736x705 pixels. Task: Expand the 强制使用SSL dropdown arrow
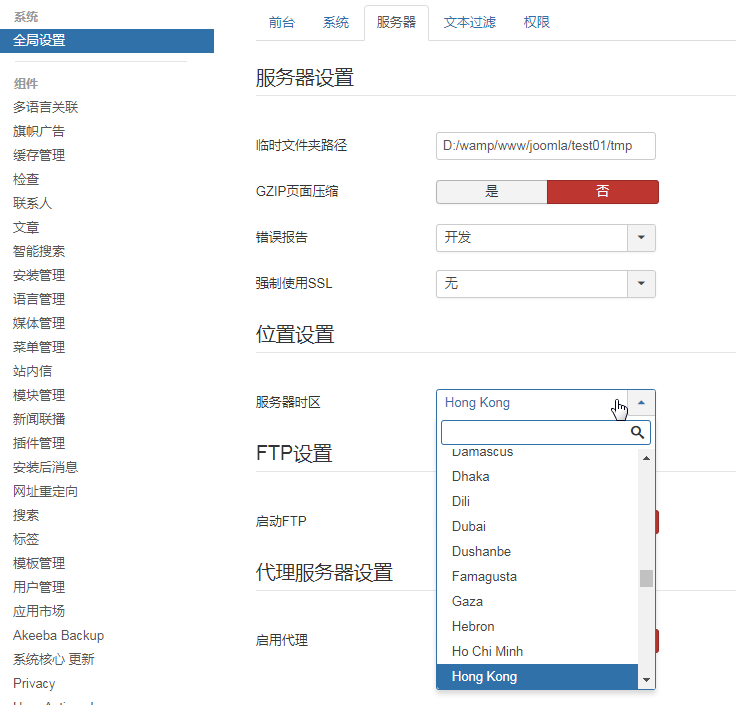coord(641,284)
